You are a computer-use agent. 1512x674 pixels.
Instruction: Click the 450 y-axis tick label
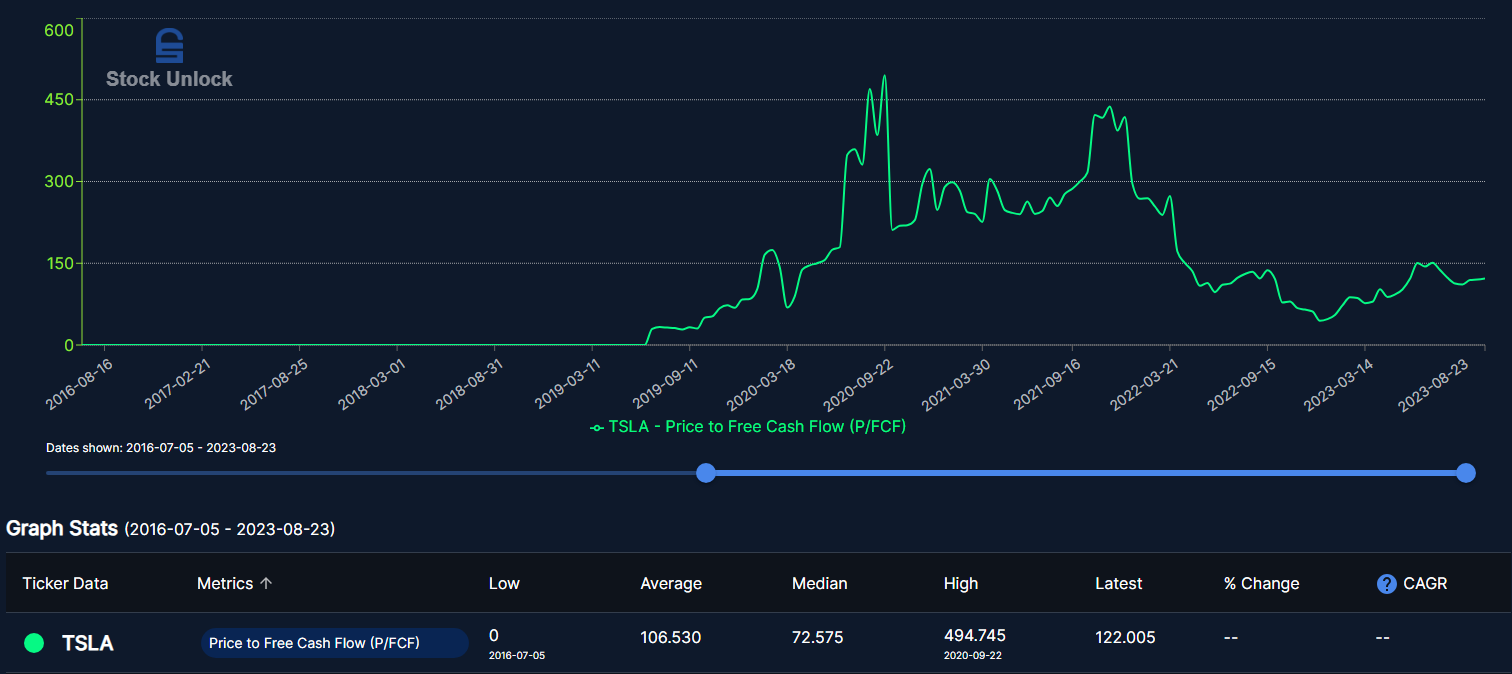click(60, 100)
